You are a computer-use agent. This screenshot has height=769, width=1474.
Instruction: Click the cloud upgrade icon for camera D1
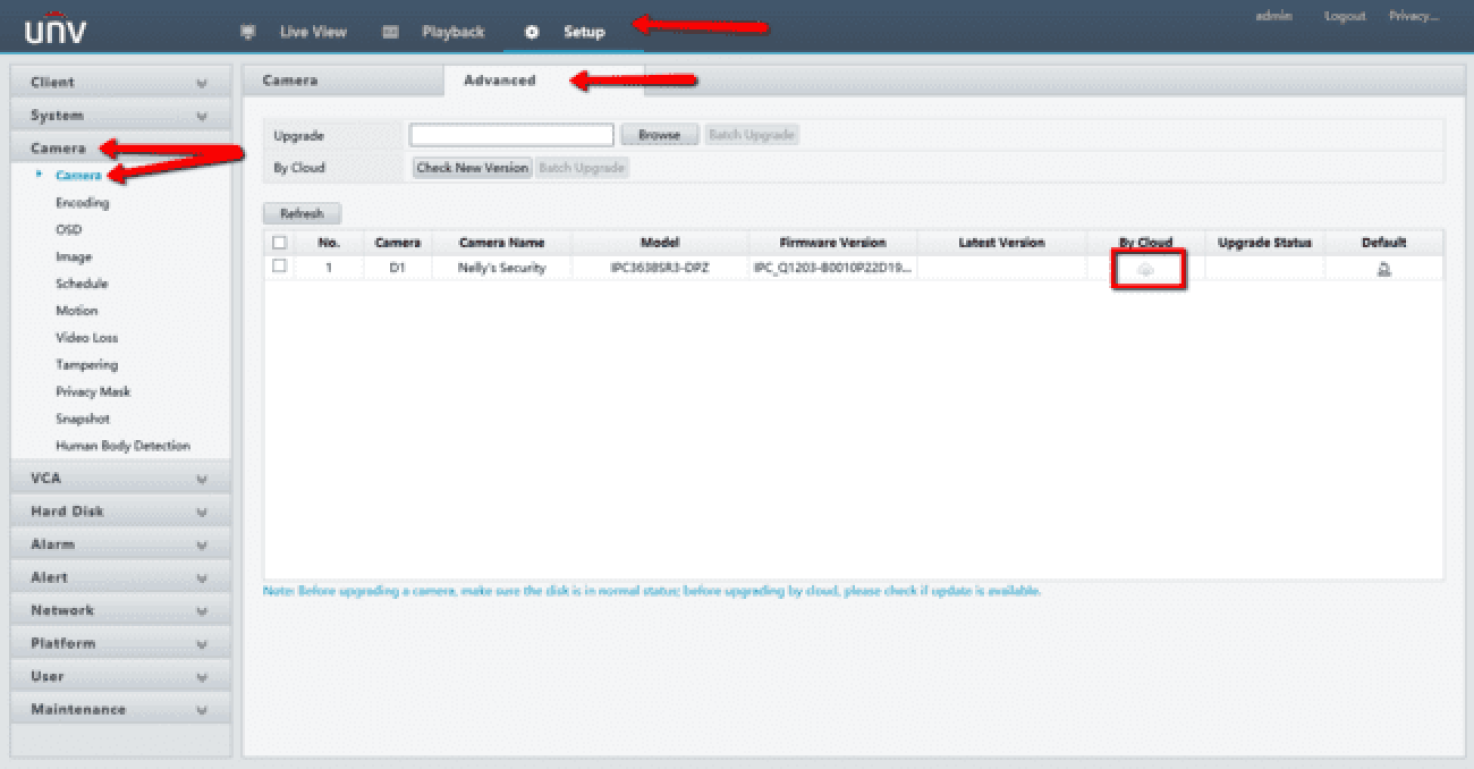click(1146, 270)
